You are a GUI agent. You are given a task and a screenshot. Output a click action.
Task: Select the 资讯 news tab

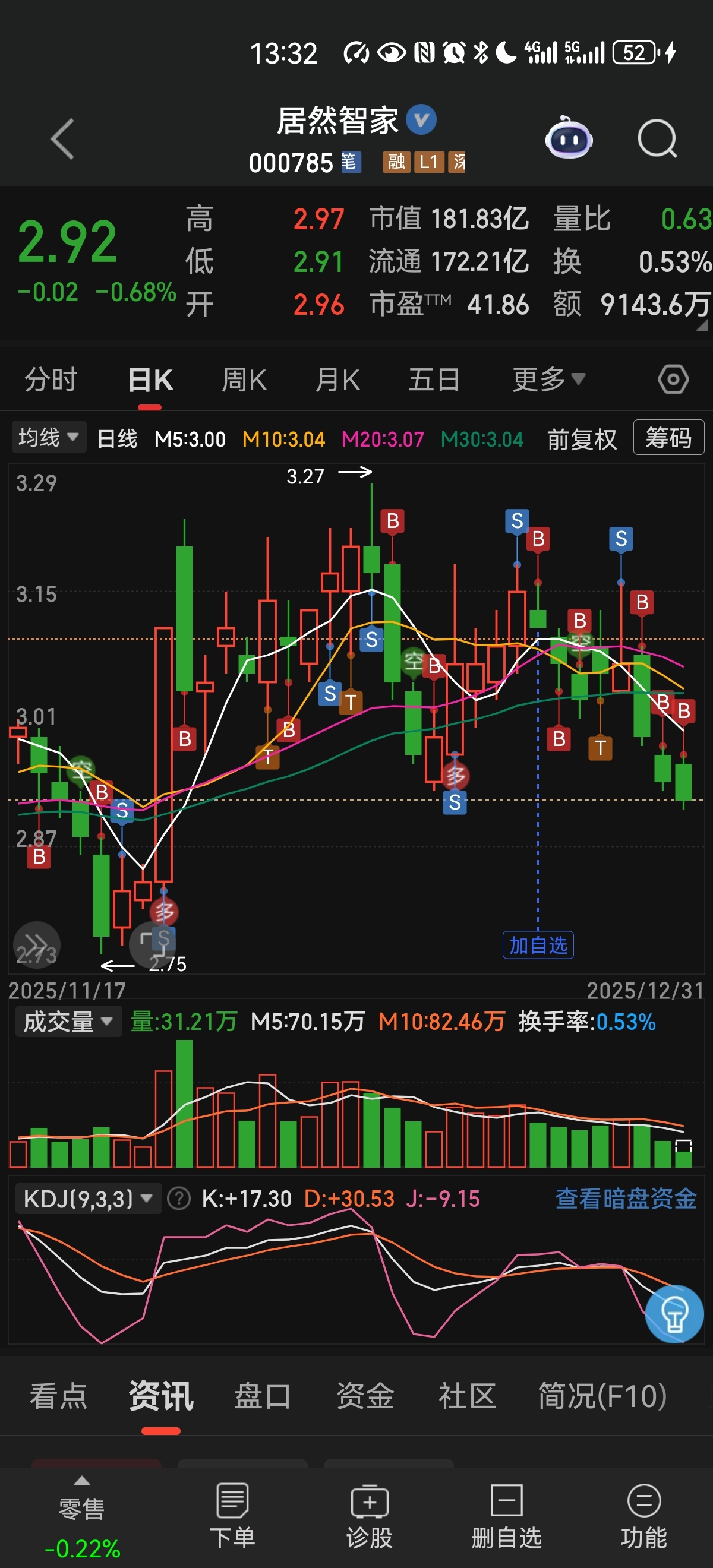pyautogui.click(x=161, y=1396)
